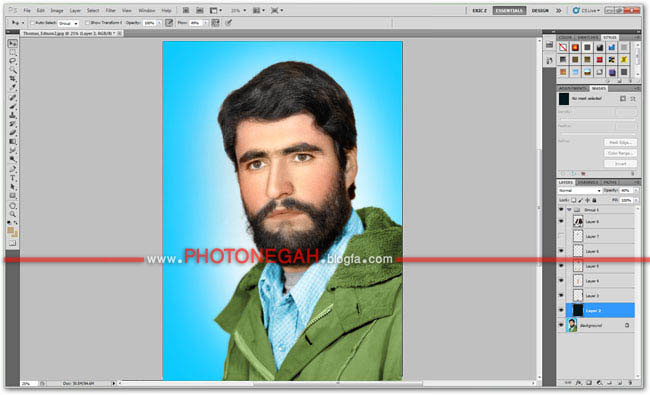650x395 pixels.
Task: Select the Zoom tool in toolbox
Action: click(x=13, y=214)
